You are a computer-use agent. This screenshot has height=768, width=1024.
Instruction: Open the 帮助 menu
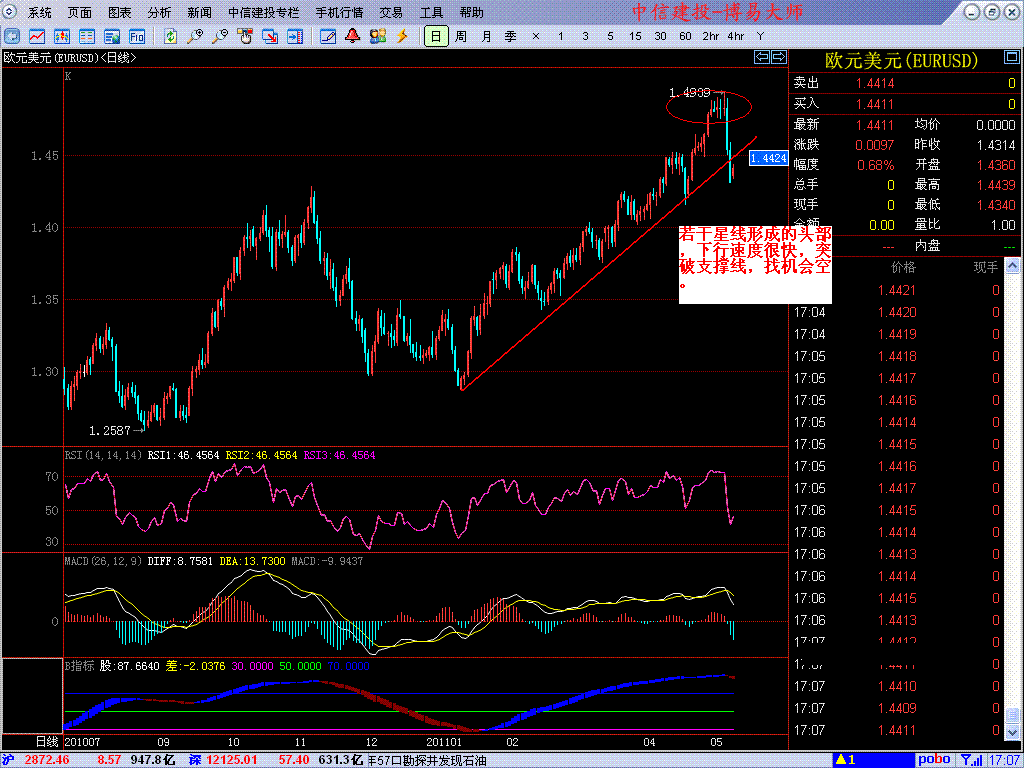(x=472, y=12)
